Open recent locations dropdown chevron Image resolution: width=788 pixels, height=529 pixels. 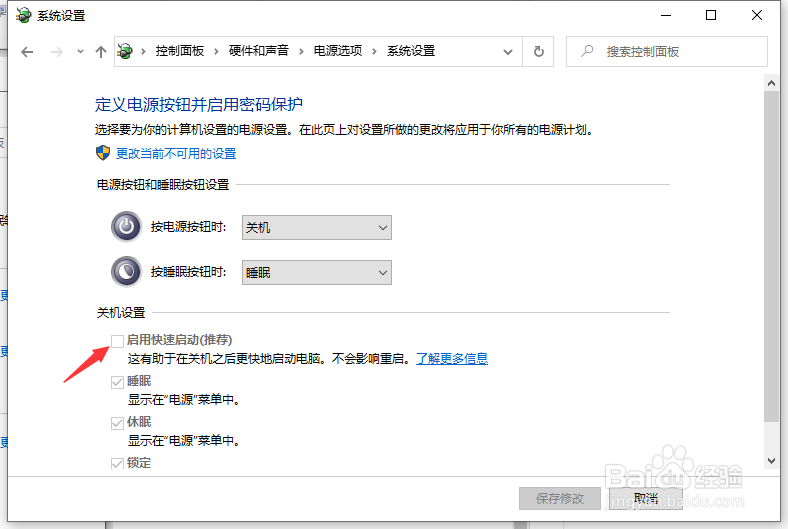pyautogui.click(x=80, y=51)
